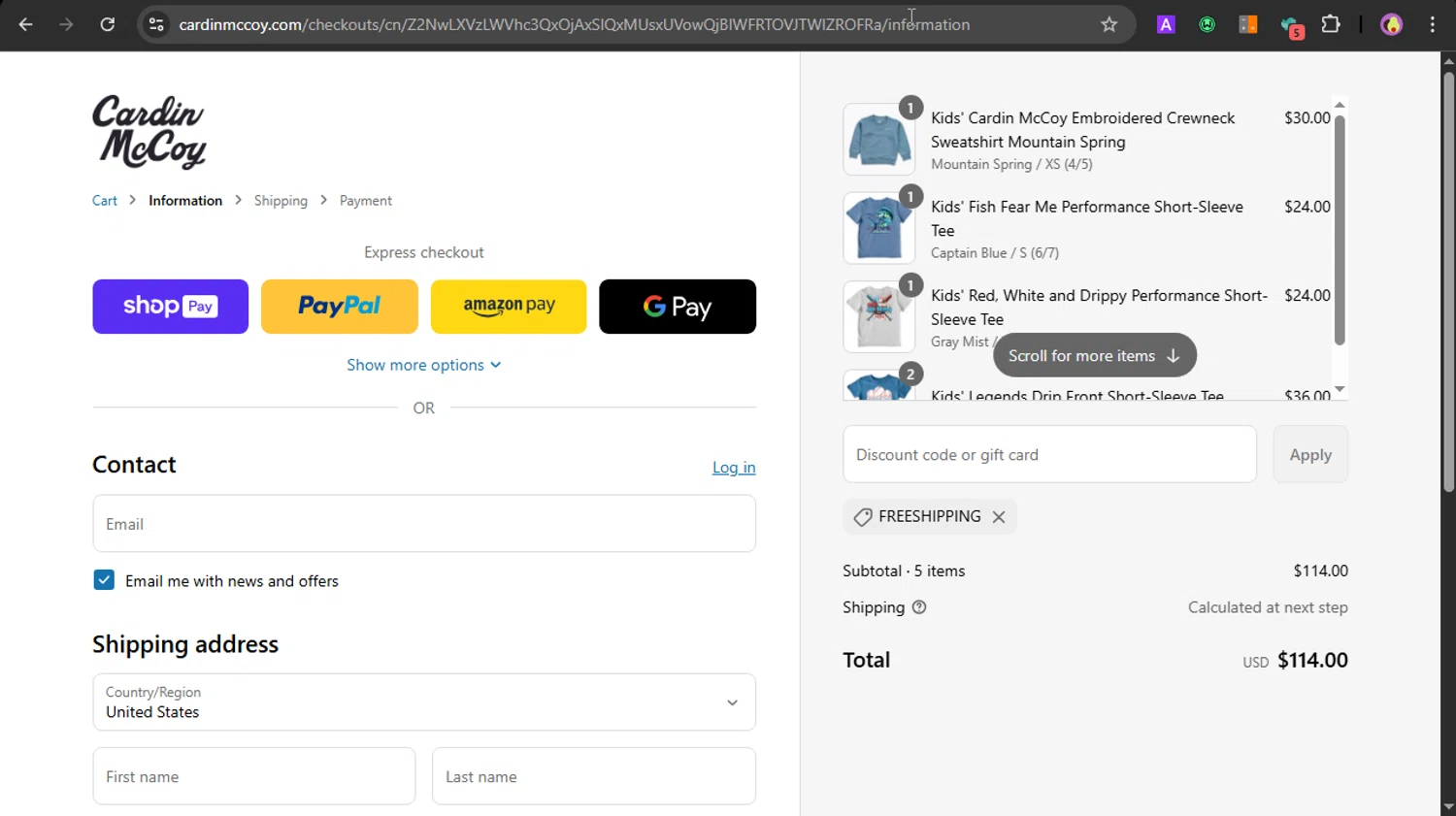
Task: Click the order list scroll-down arrow
Action: [x=1340, y=389]
